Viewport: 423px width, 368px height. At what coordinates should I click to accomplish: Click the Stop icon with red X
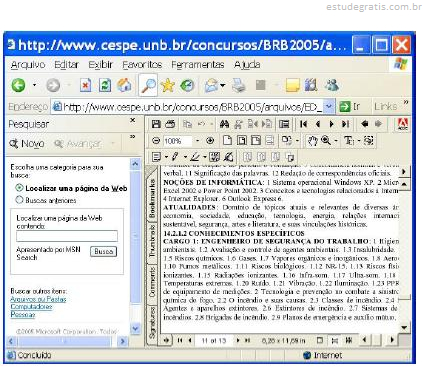coord(85,85)
